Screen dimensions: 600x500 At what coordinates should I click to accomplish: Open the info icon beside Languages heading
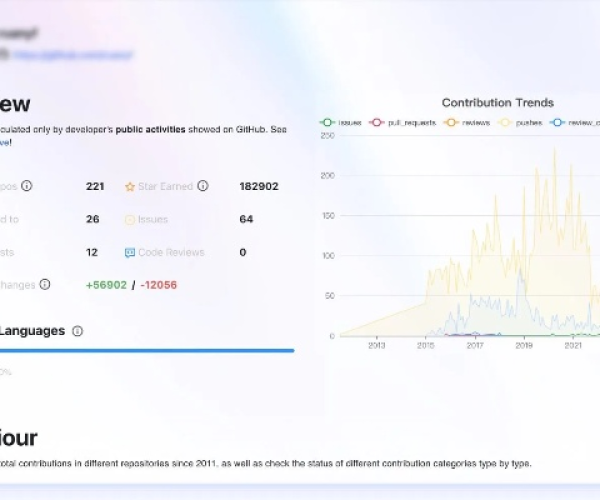(77, 331)
